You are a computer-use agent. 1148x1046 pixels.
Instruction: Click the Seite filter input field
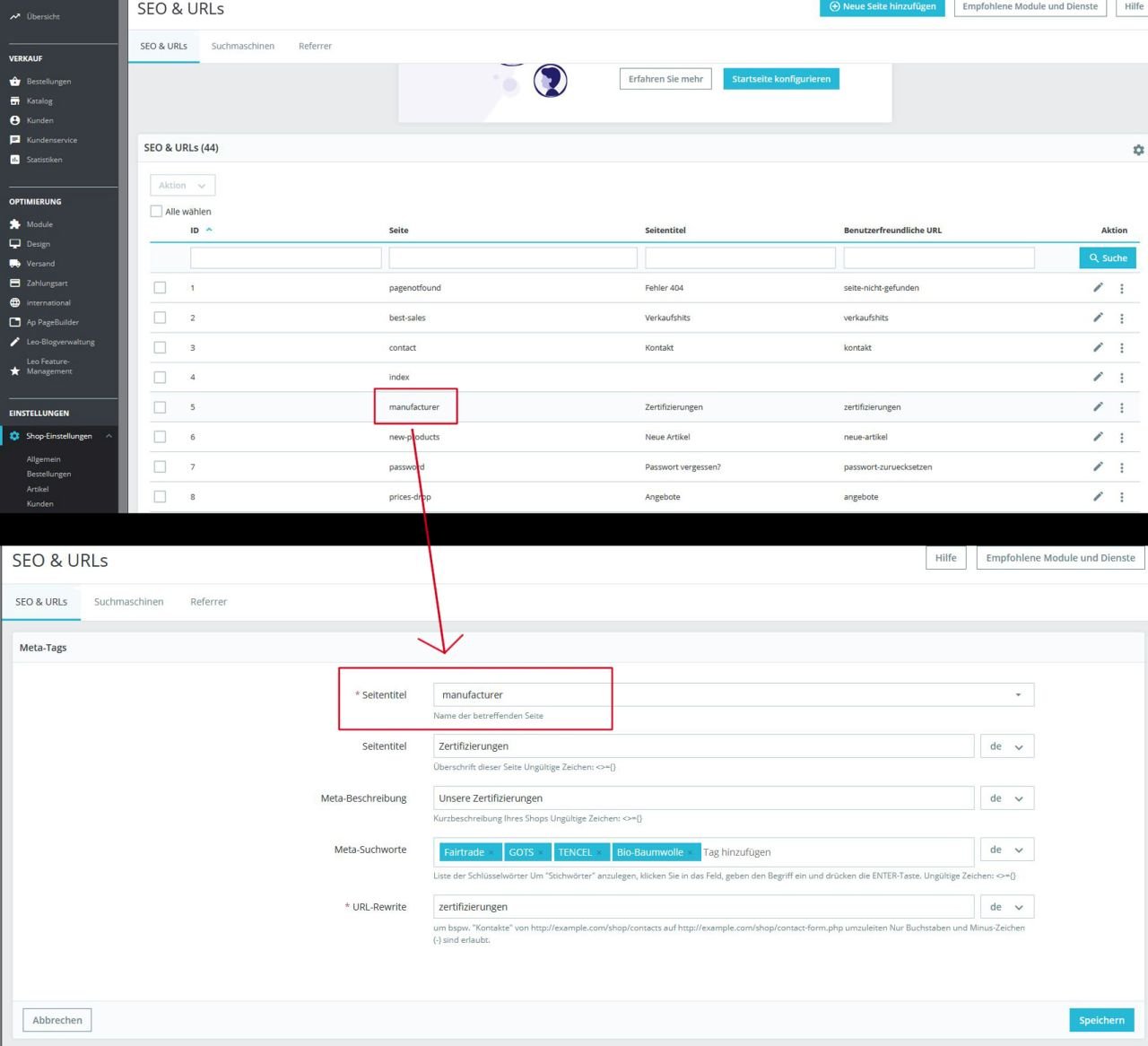(513, 258)
